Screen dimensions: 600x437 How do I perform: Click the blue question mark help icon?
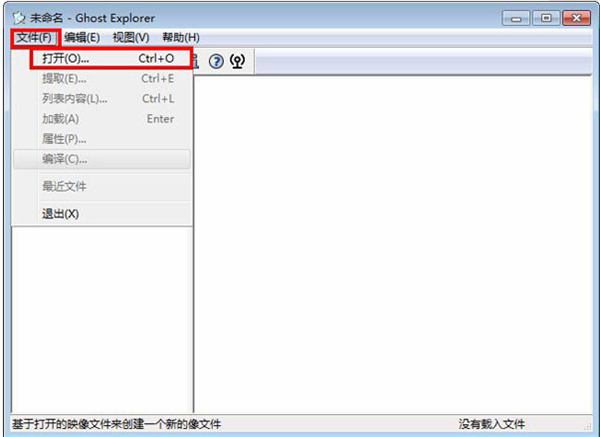click(x=216, y=61)
